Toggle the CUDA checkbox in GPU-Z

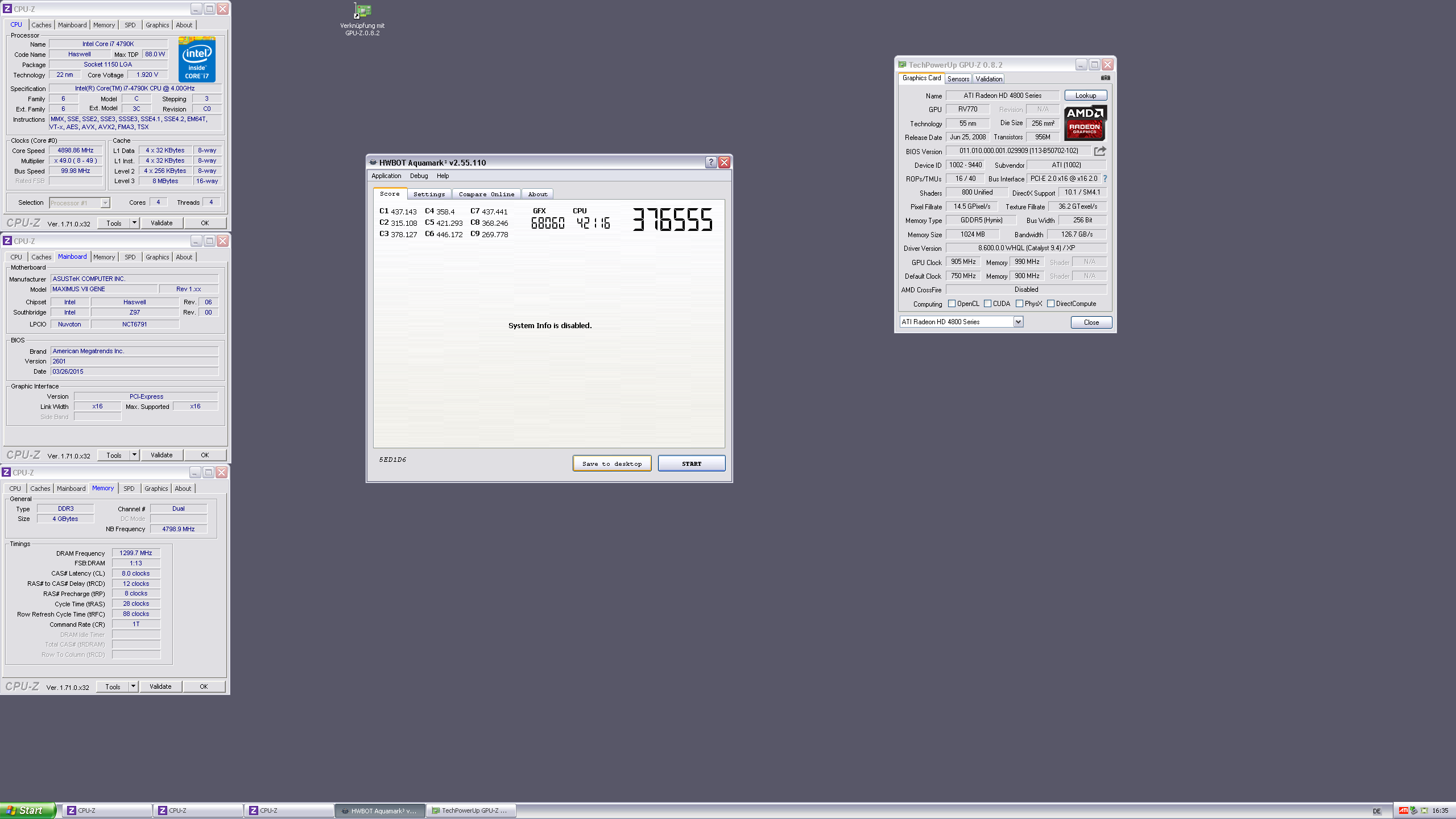pyautogui.click(x=987, y=304)
